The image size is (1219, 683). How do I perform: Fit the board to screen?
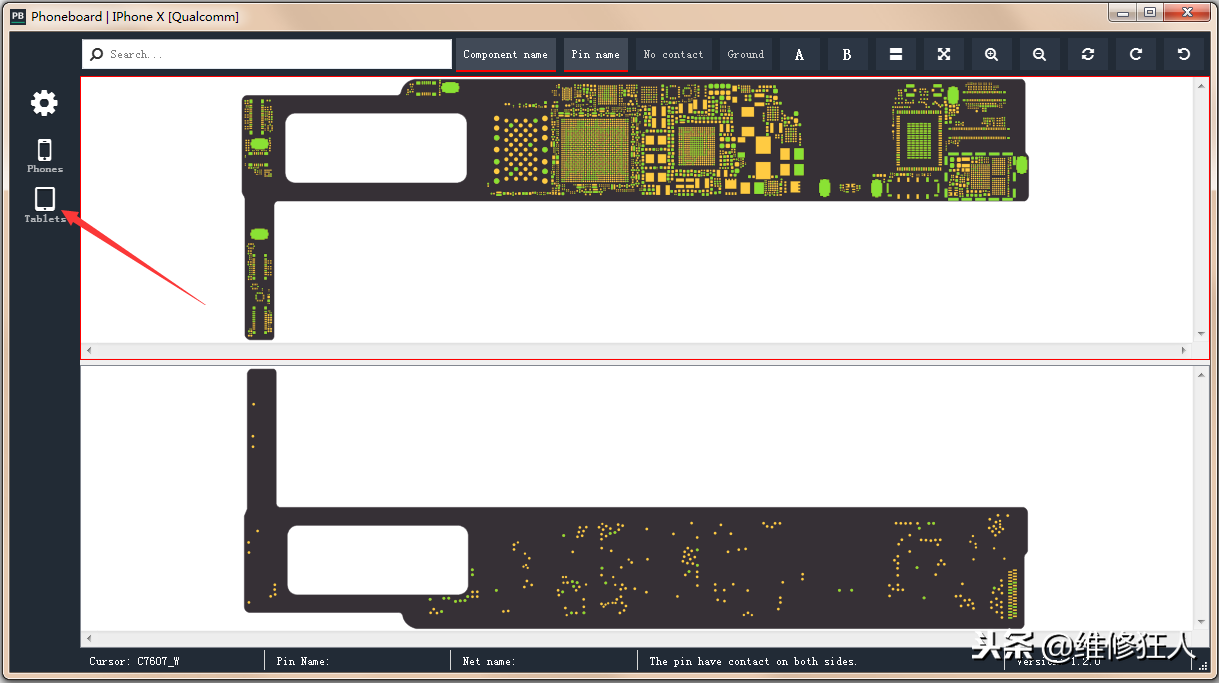943,55
